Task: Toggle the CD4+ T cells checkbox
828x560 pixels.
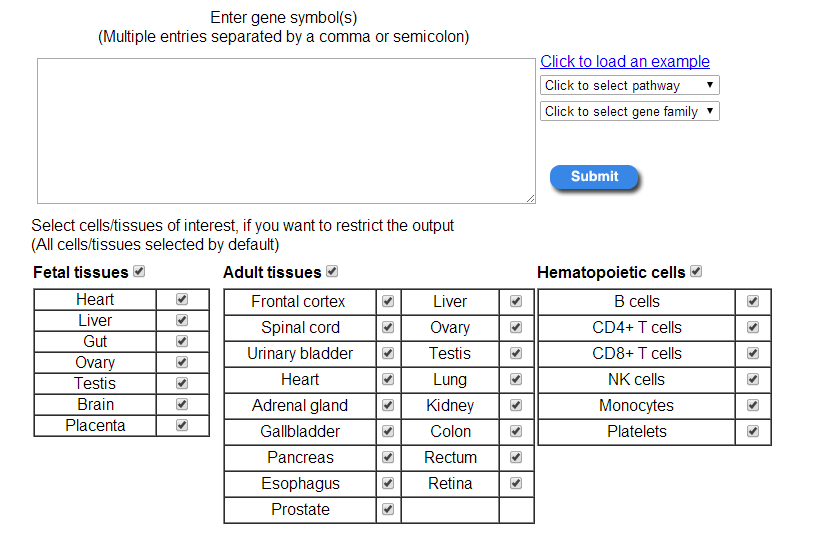Action: coord(753,327)
